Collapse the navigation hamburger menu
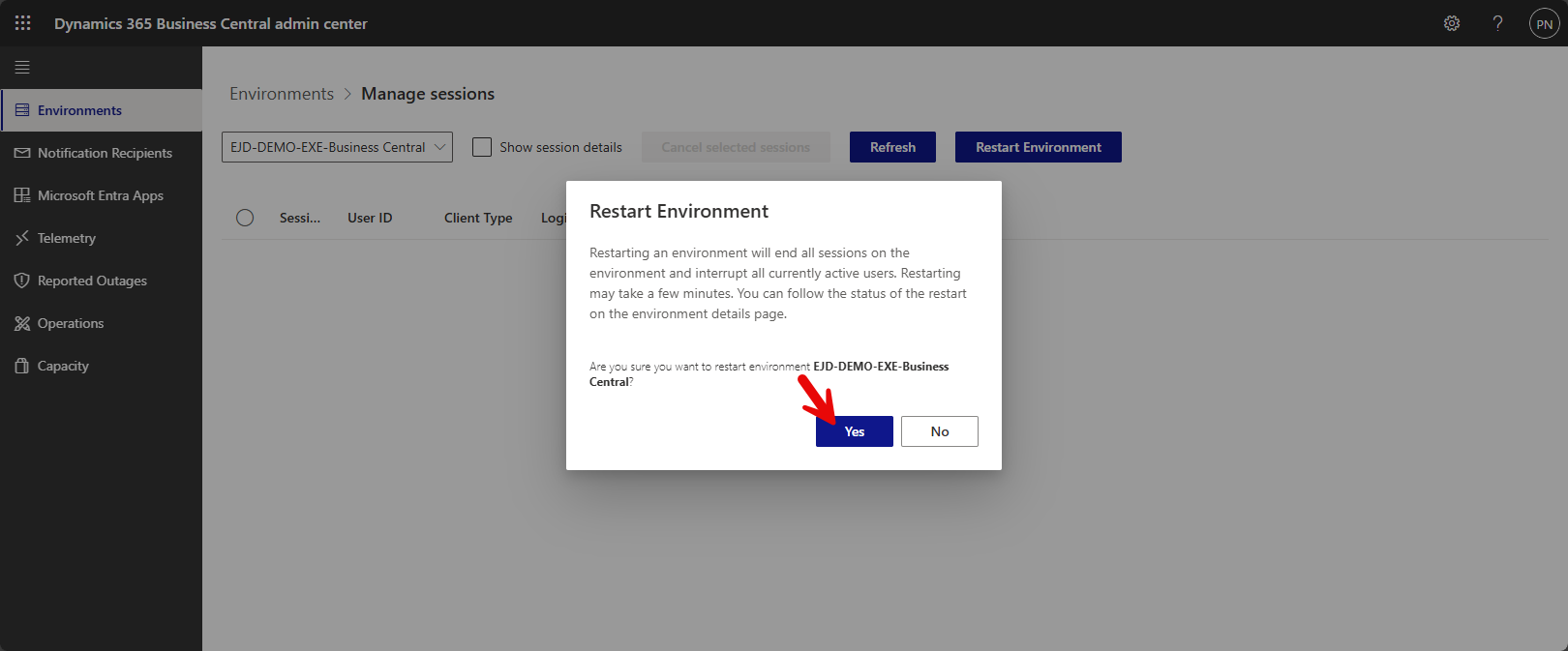 [22, 67]
